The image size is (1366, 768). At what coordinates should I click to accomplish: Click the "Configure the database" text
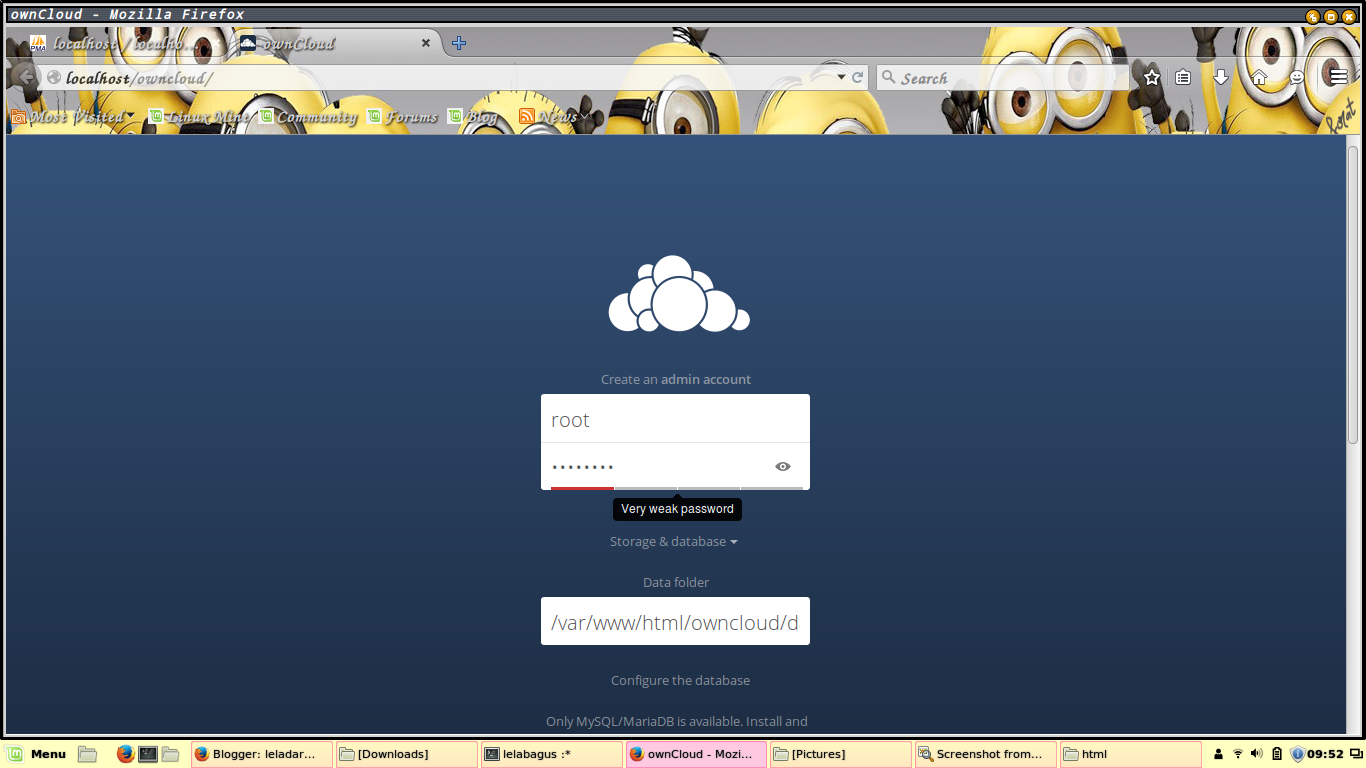(x=680, y=680)
